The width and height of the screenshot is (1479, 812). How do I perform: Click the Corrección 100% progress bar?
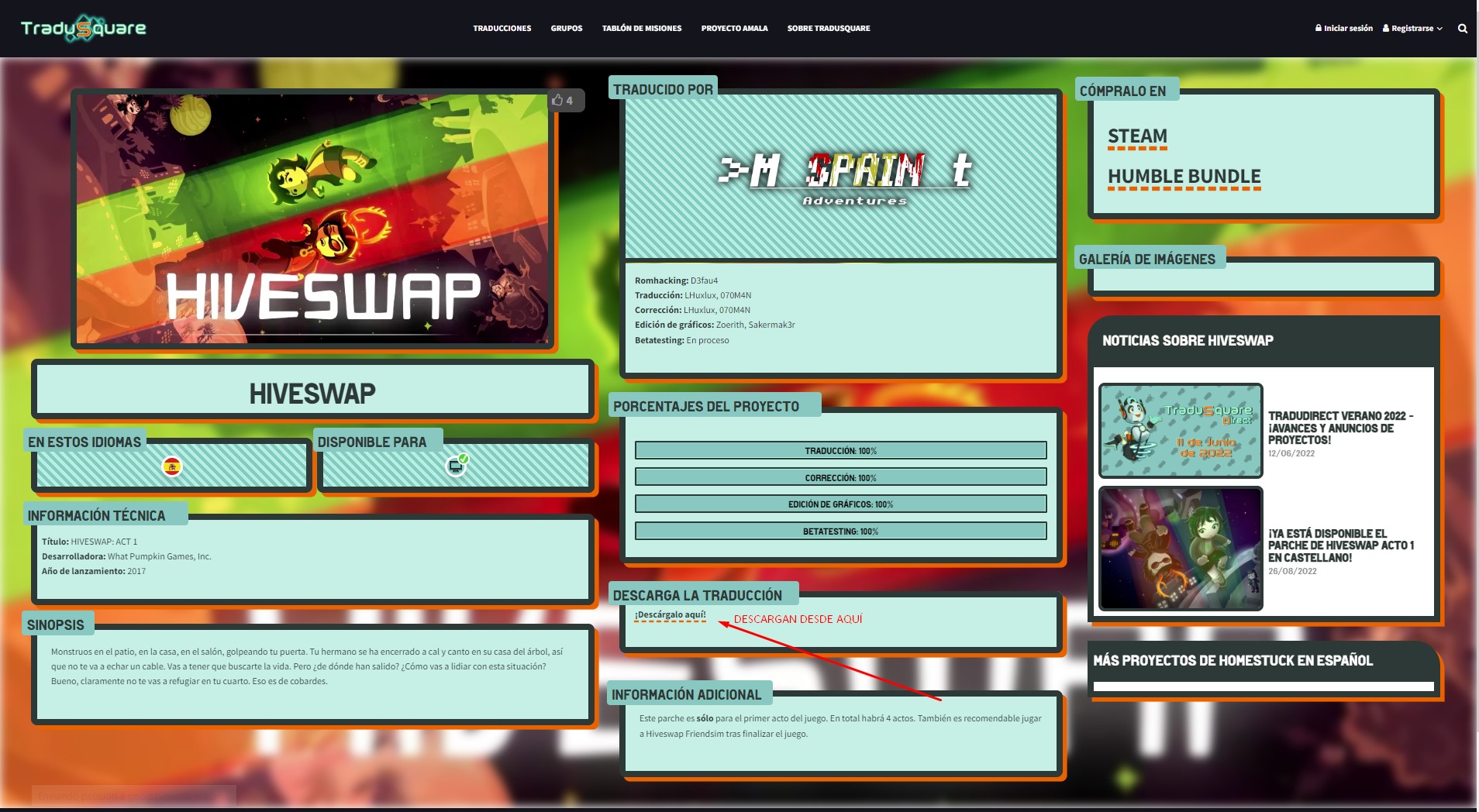[x=841, y=477]
